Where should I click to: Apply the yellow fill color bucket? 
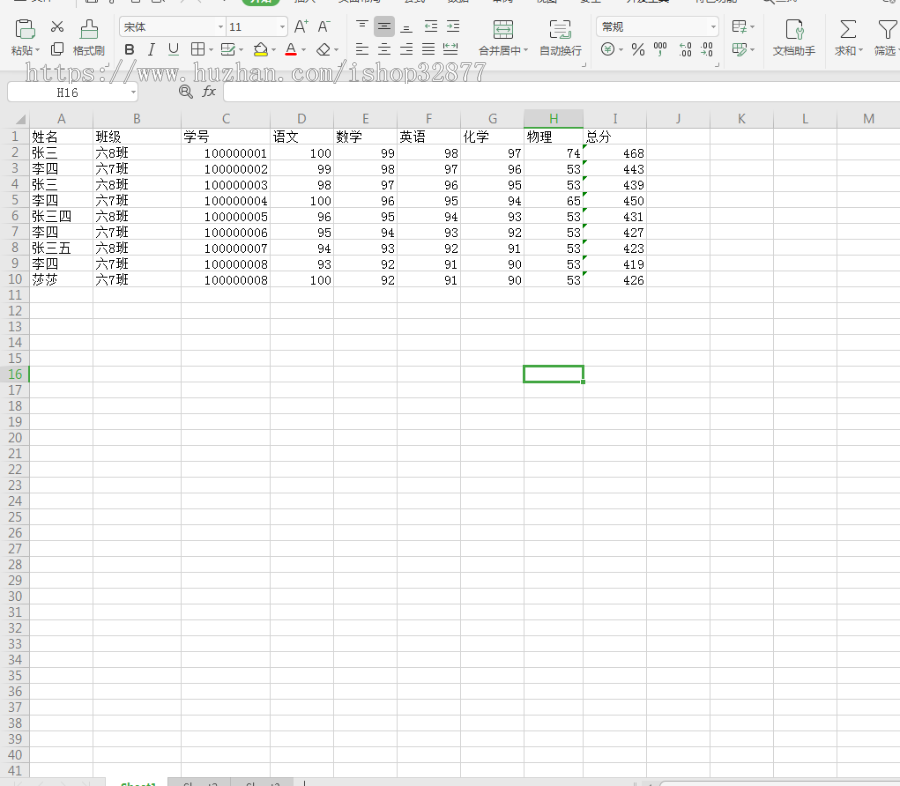pos(261,49)
